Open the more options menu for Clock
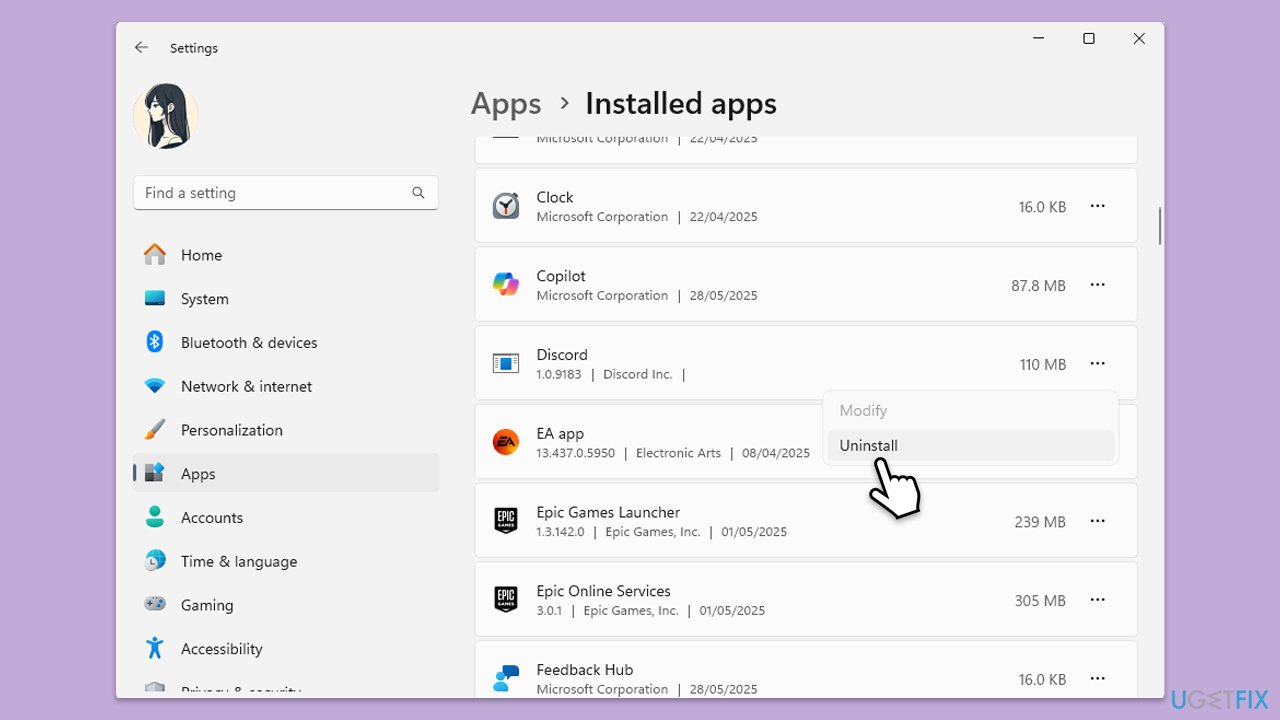The width and height of the screenshot is (1280, 720). (1097, 206)
